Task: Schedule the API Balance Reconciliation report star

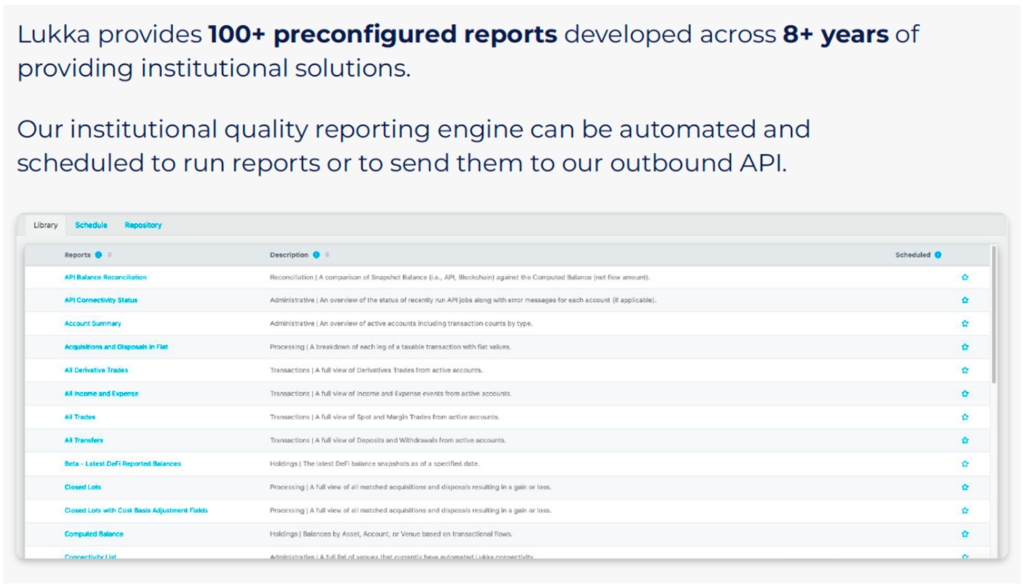Action: (965, 277)
